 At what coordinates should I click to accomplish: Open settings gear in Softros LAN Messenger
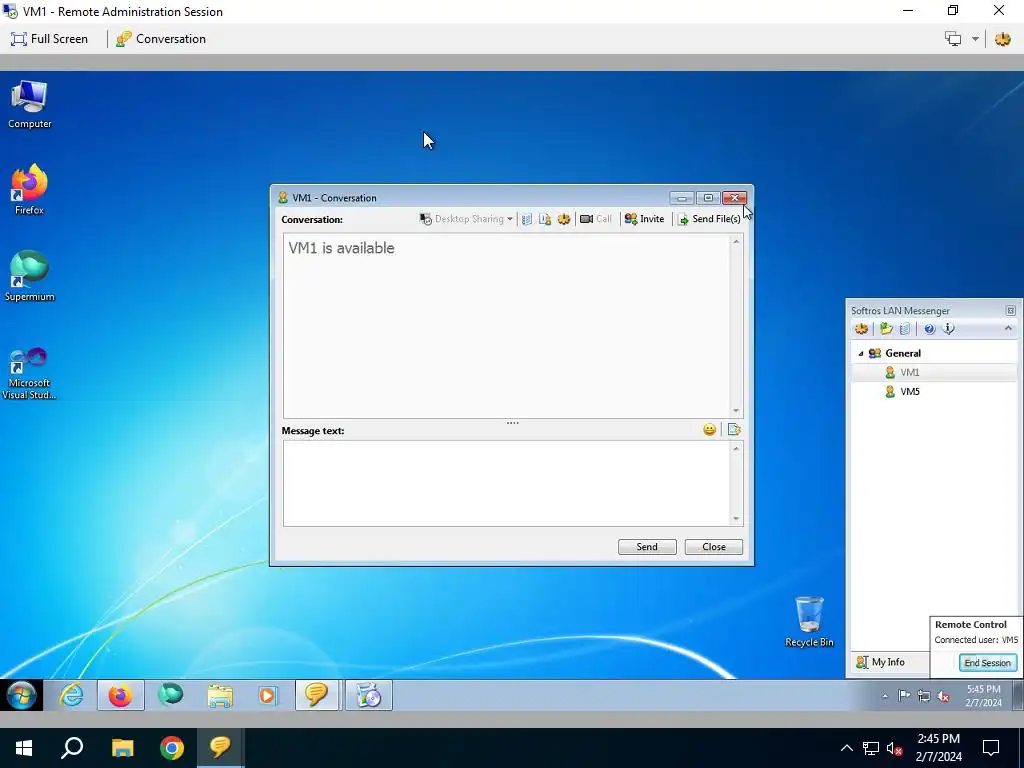pyautogui.click(x=861, y=328)
